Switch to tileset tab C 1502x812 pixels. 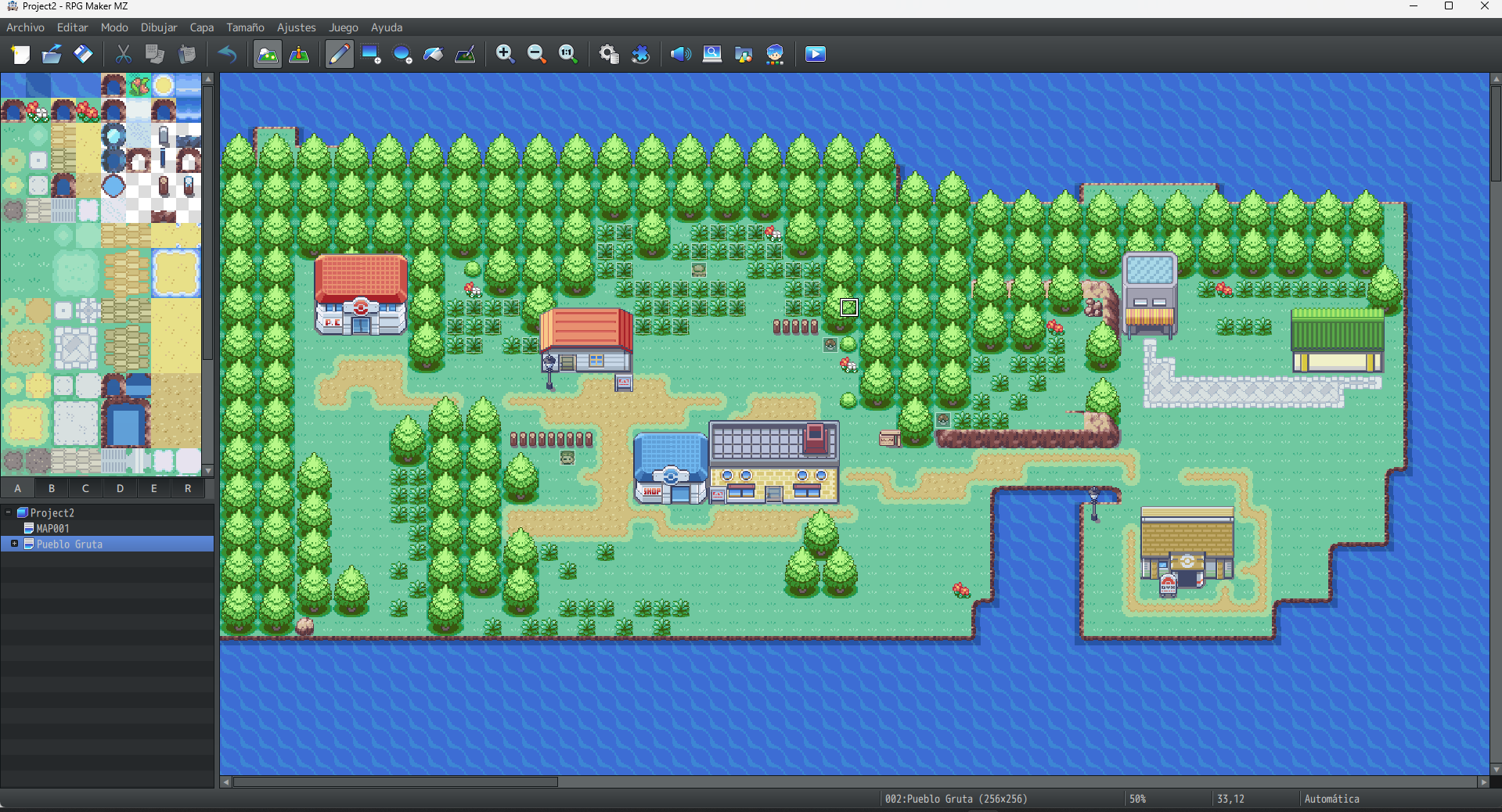[85, 488]
